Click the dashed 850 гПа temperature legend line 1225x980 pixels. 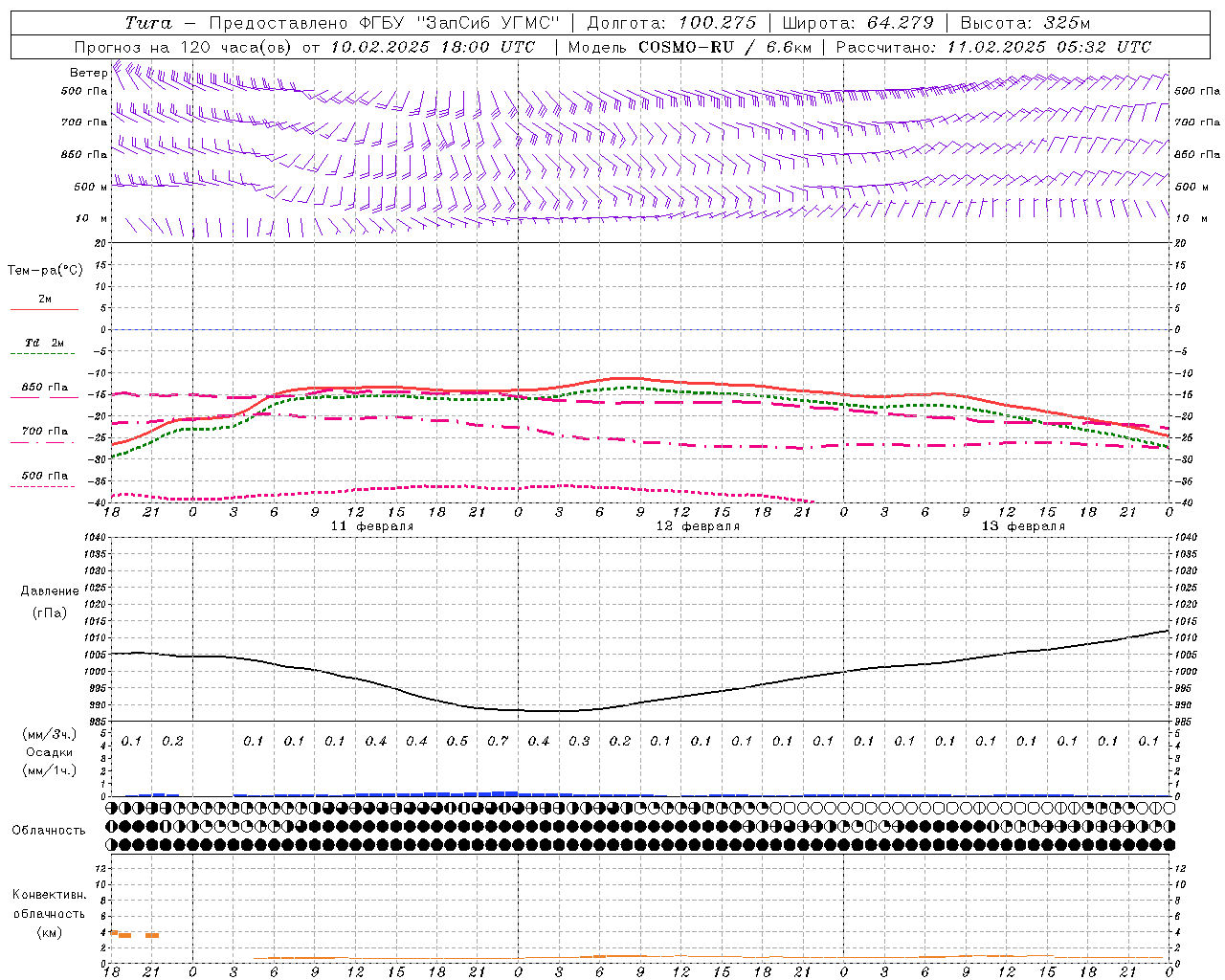(44, 397)
